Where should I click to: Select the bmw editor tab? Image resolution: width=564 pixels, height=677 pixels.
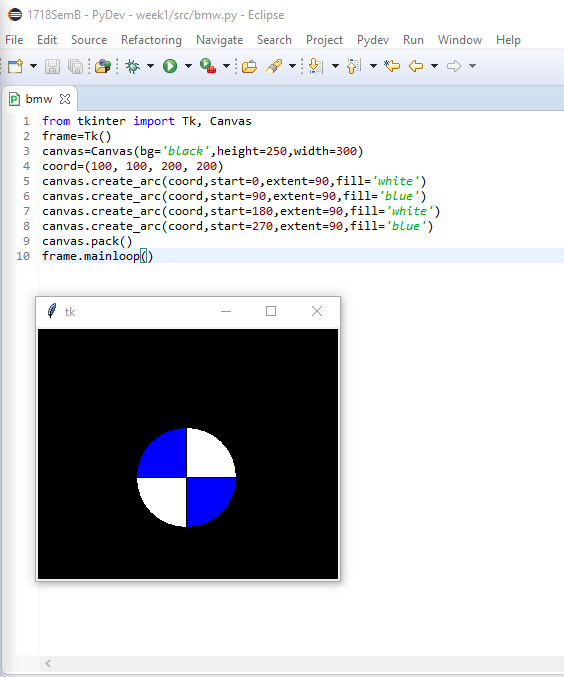coord(39,99)
